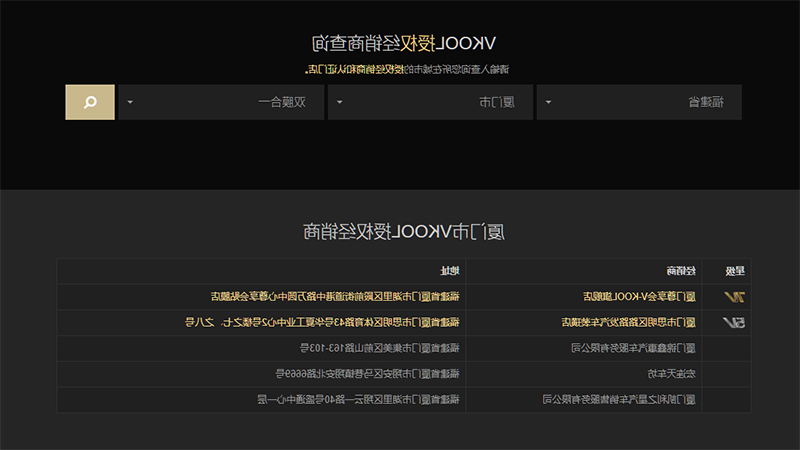This screenshot has height=450, width=800.
Task: Click the VKOOL授权经销商查询 page heading
Action: 404,44
